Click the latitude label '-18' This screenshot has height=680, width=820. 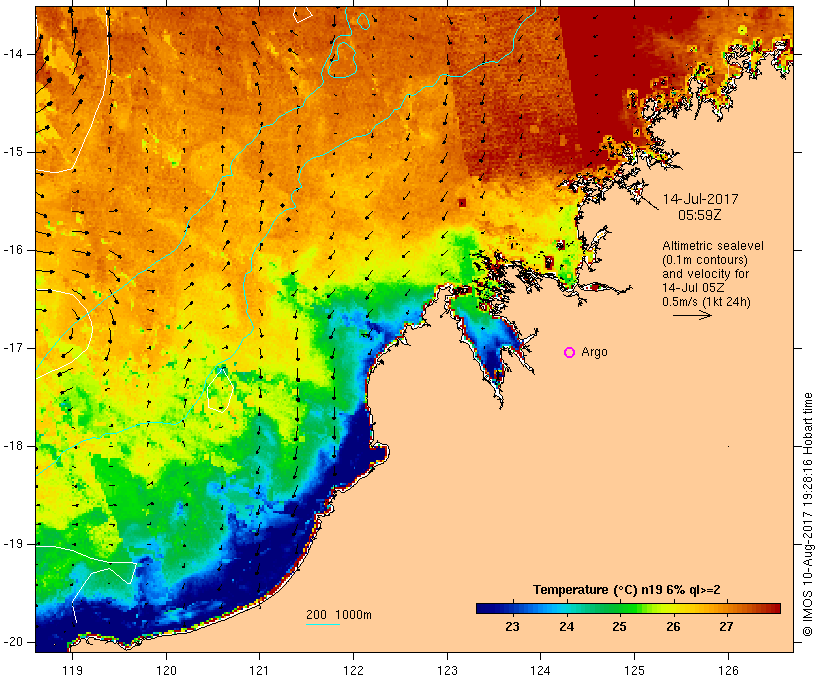12,446
